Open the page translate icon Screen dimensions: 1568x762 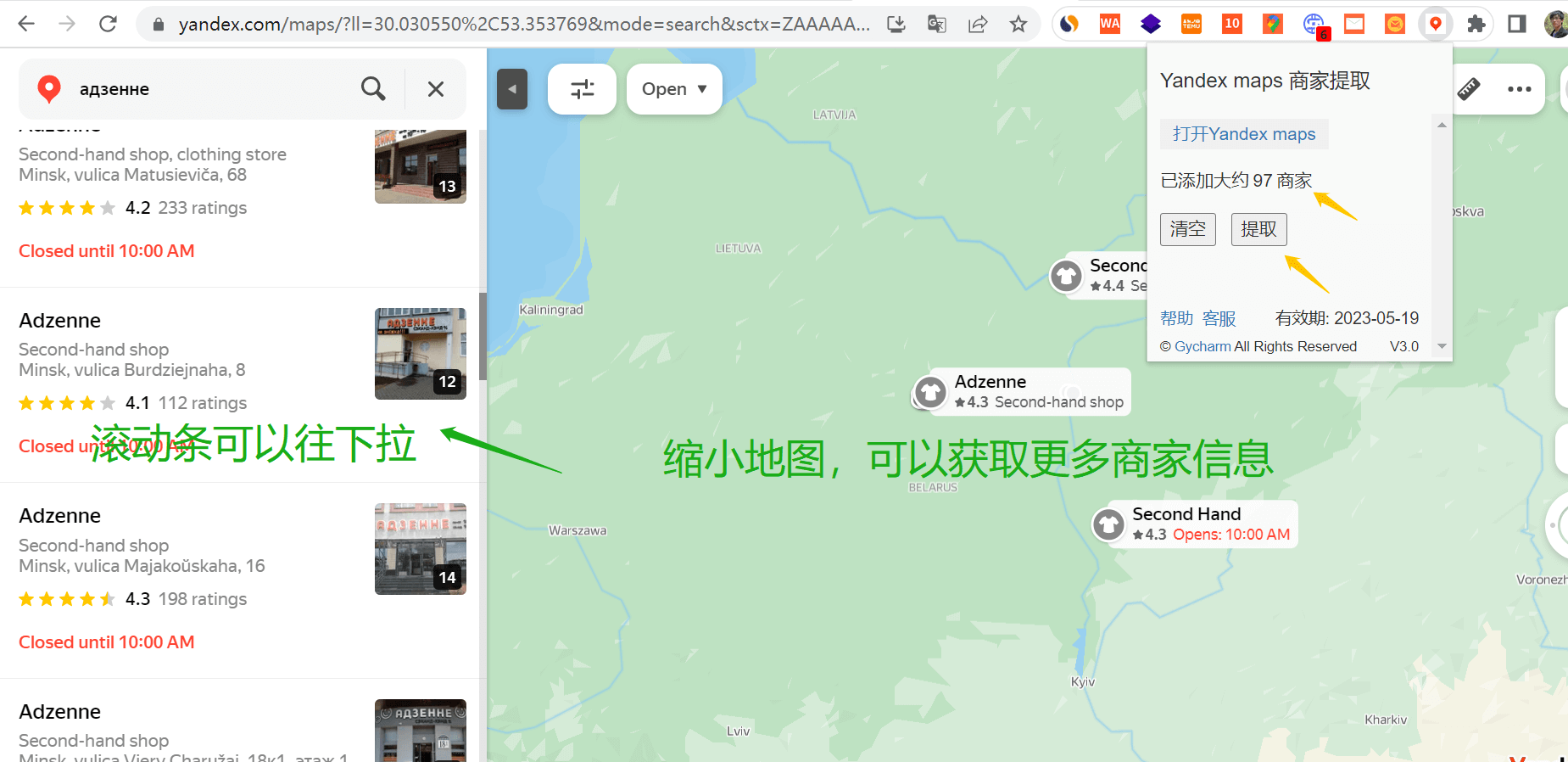(x=937, y=24)
